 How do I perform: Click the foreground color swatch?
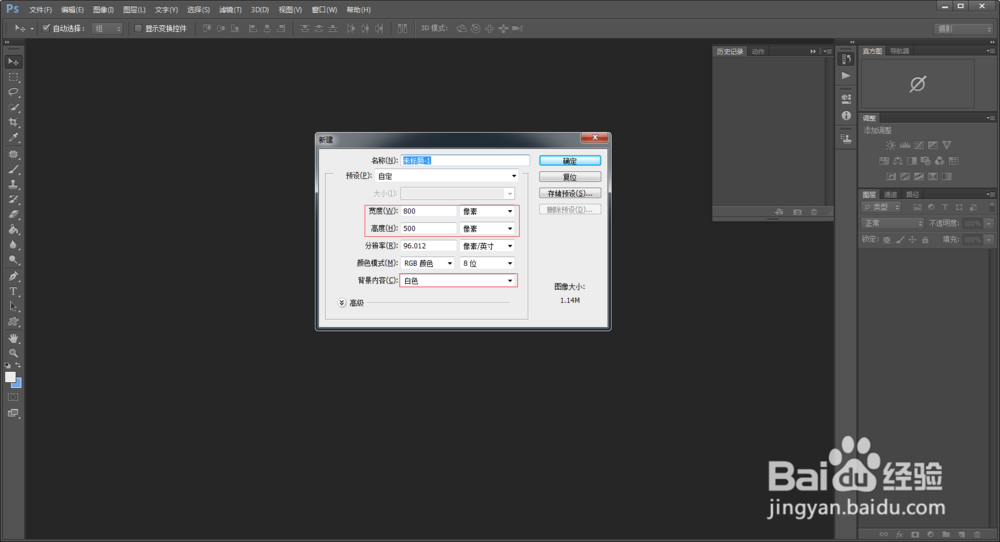click(x=10, y=376)
